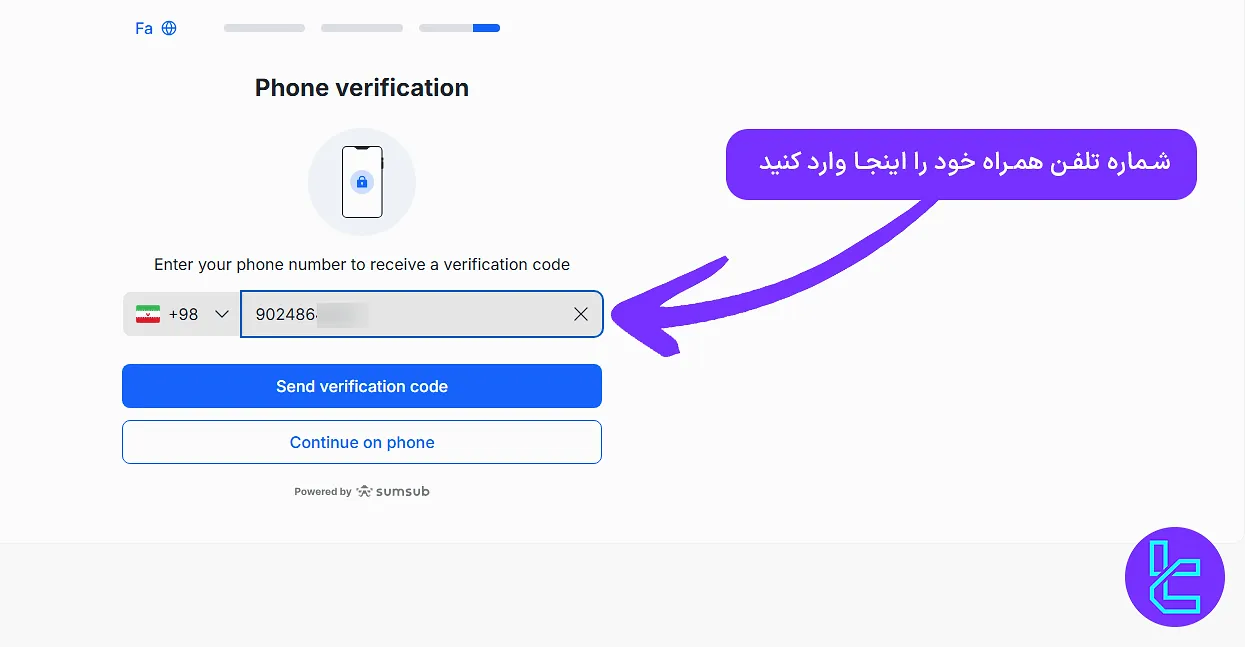Select the +98 country code label

click(x=180, y=313)
